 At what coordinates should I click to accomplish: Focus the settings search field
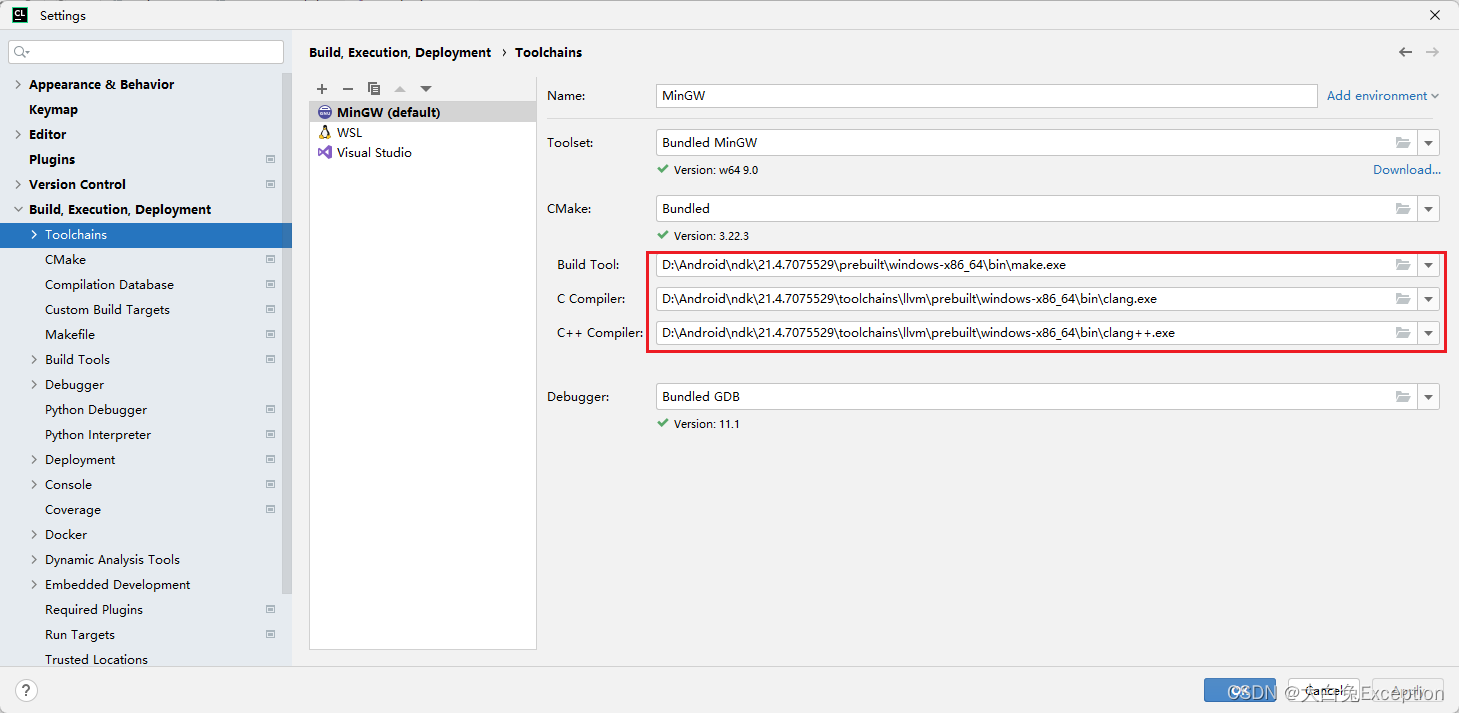point(146,52)
